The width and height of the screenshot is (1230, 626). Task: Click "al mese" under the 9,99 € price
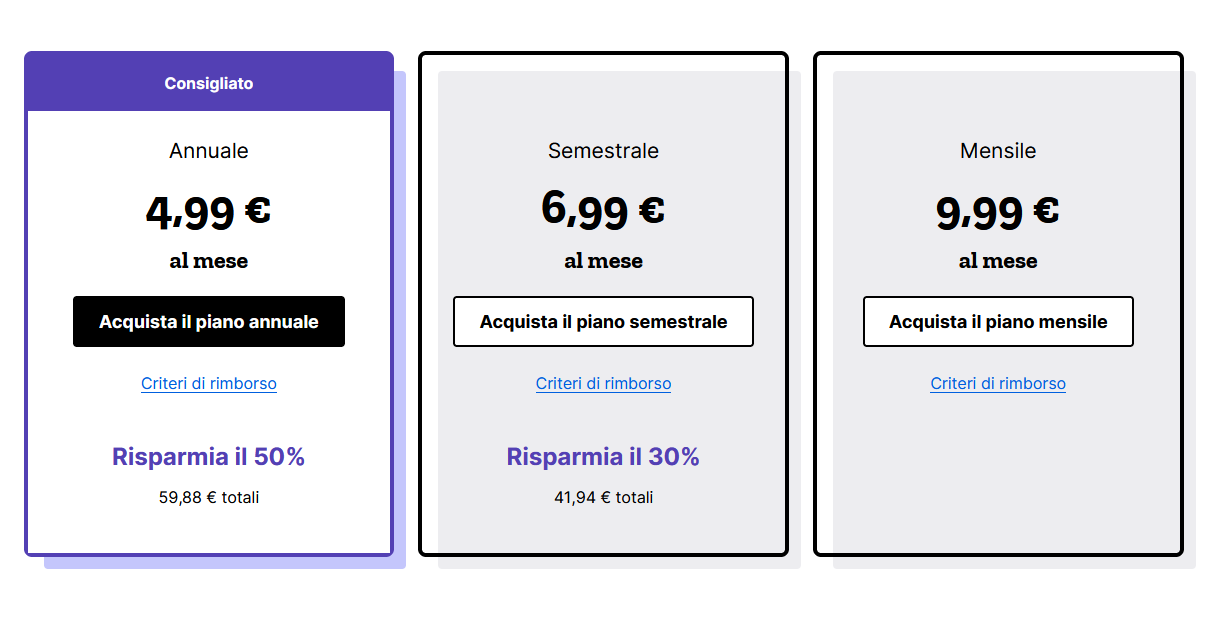click(x=998, y=261)
